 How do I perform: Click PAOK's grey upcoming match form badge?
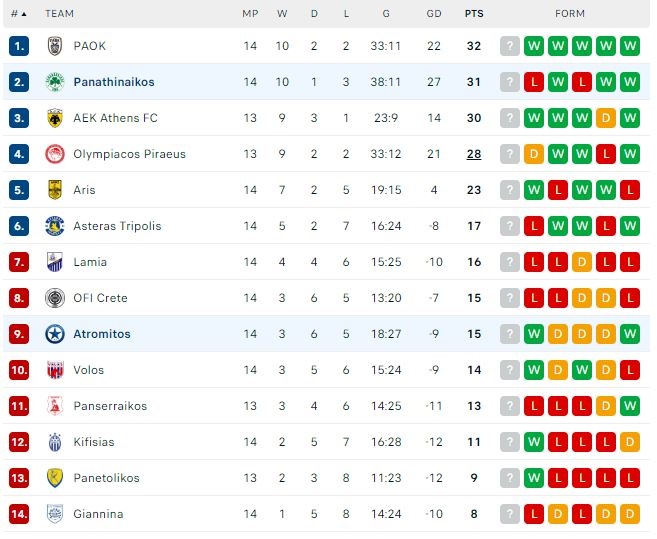pos(510,46)
